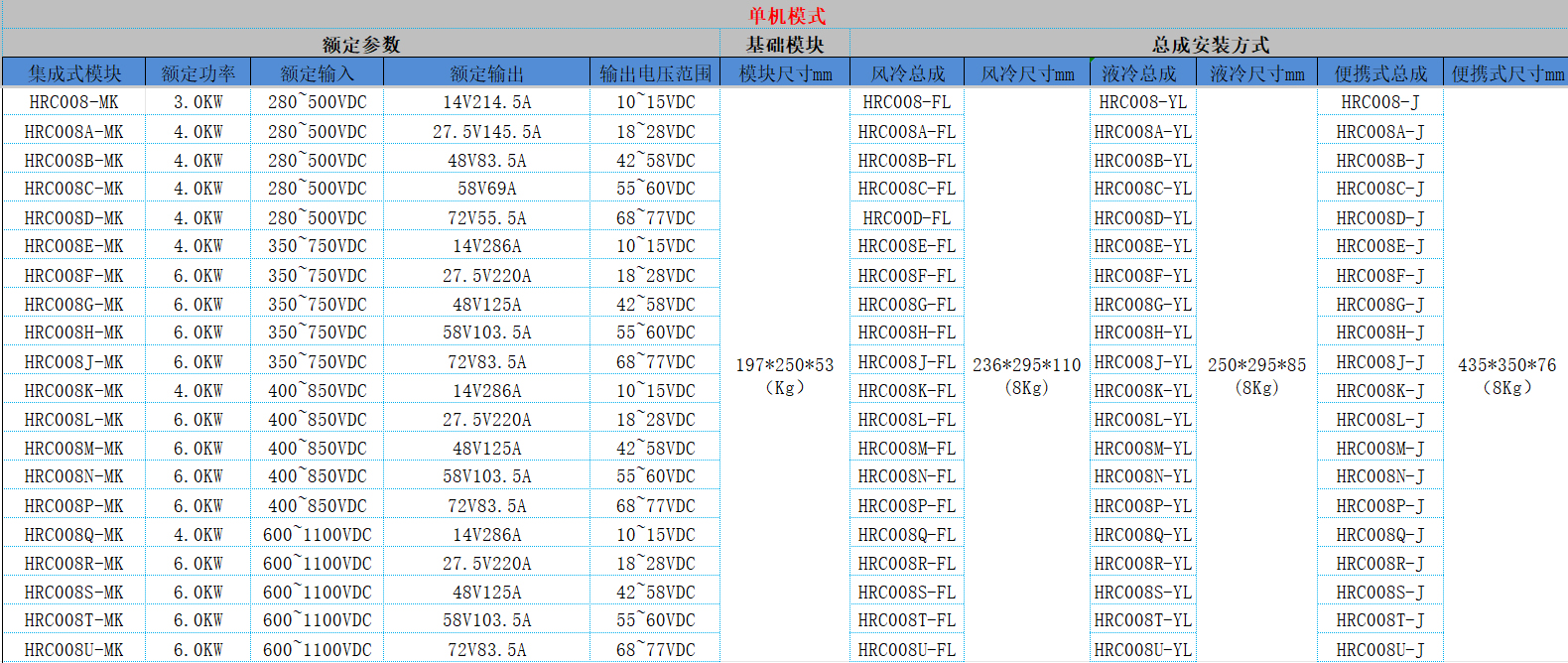Select the HRC008-MK module cell
The image size is (1568, 663).
coord(74,102)
